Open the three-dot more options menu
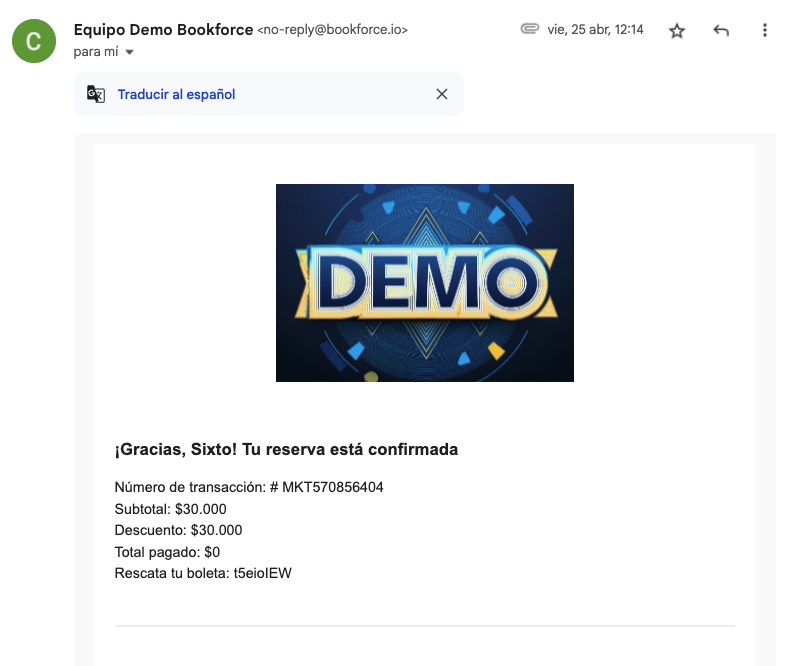 (765, 30)
